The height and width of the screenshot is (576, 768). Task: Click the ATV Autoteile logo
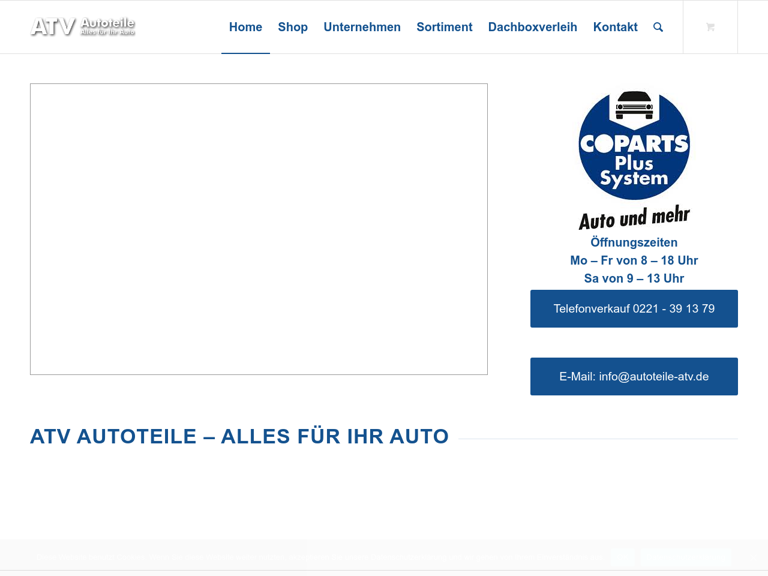point(83,27)
